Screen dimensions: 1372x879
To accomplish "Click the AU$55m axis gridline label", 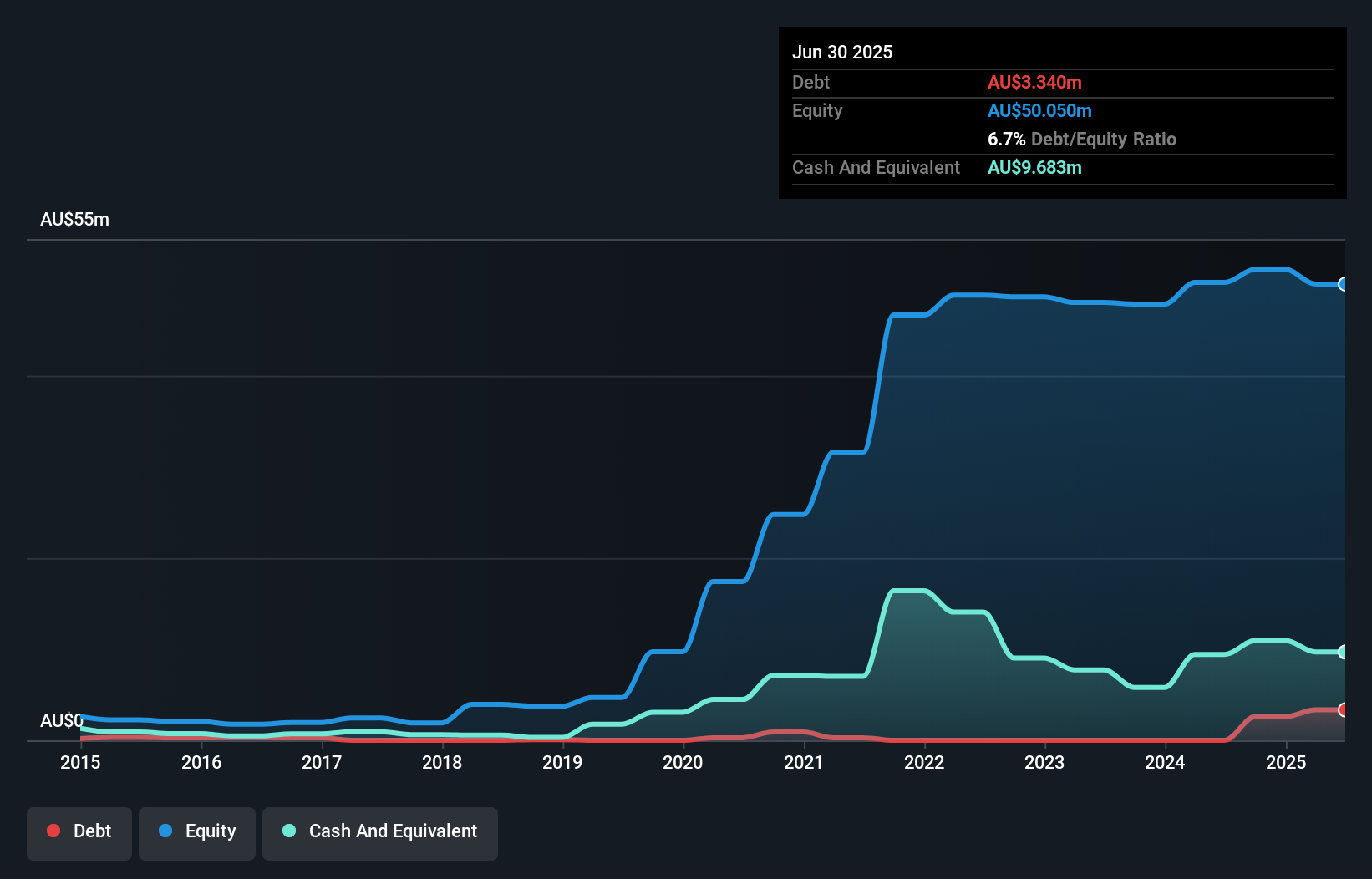I will (74, 219).
